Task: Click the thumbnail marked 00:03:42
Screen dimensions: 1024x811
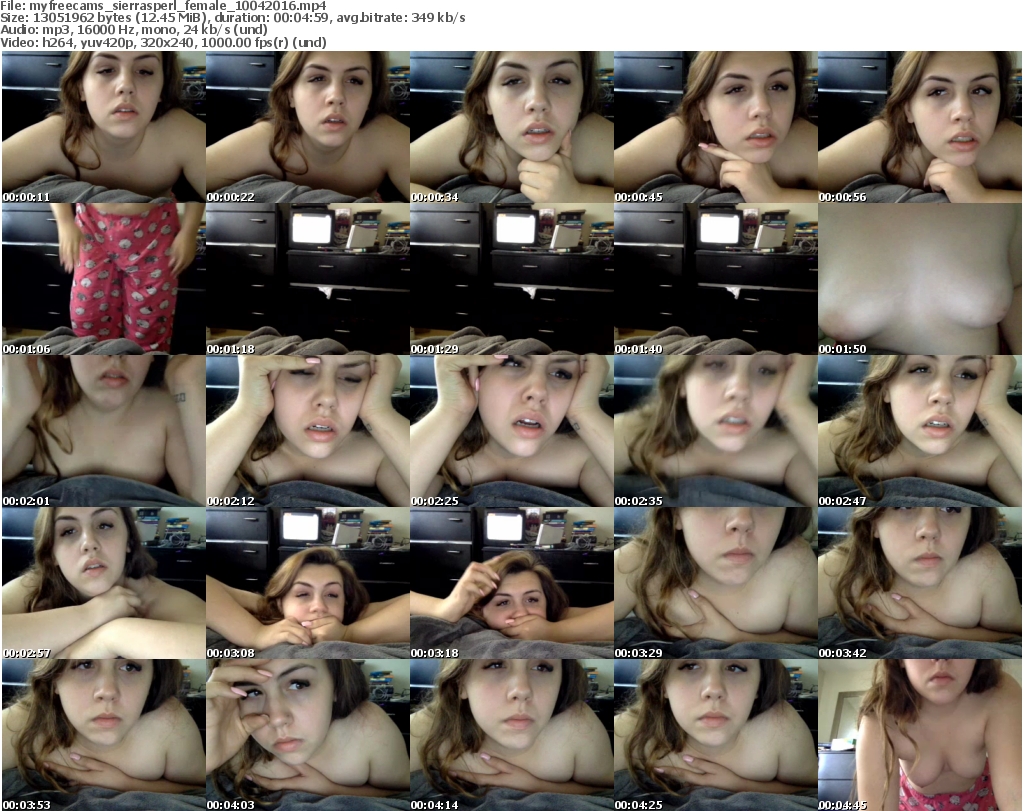Action: pyautogui.click(x=919, y=583)
